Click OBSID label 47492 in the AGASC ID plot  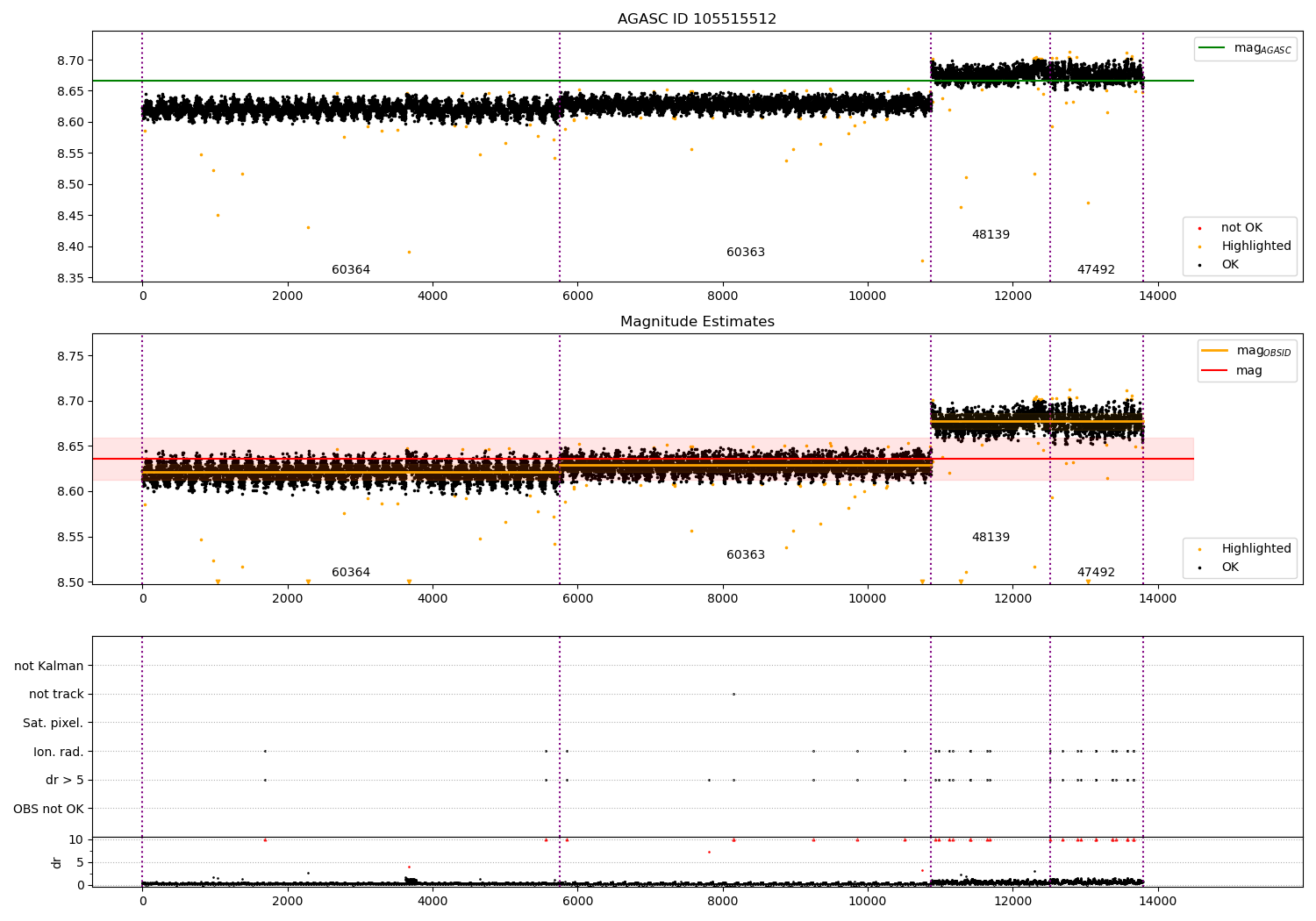click(x=1096, y=270)
